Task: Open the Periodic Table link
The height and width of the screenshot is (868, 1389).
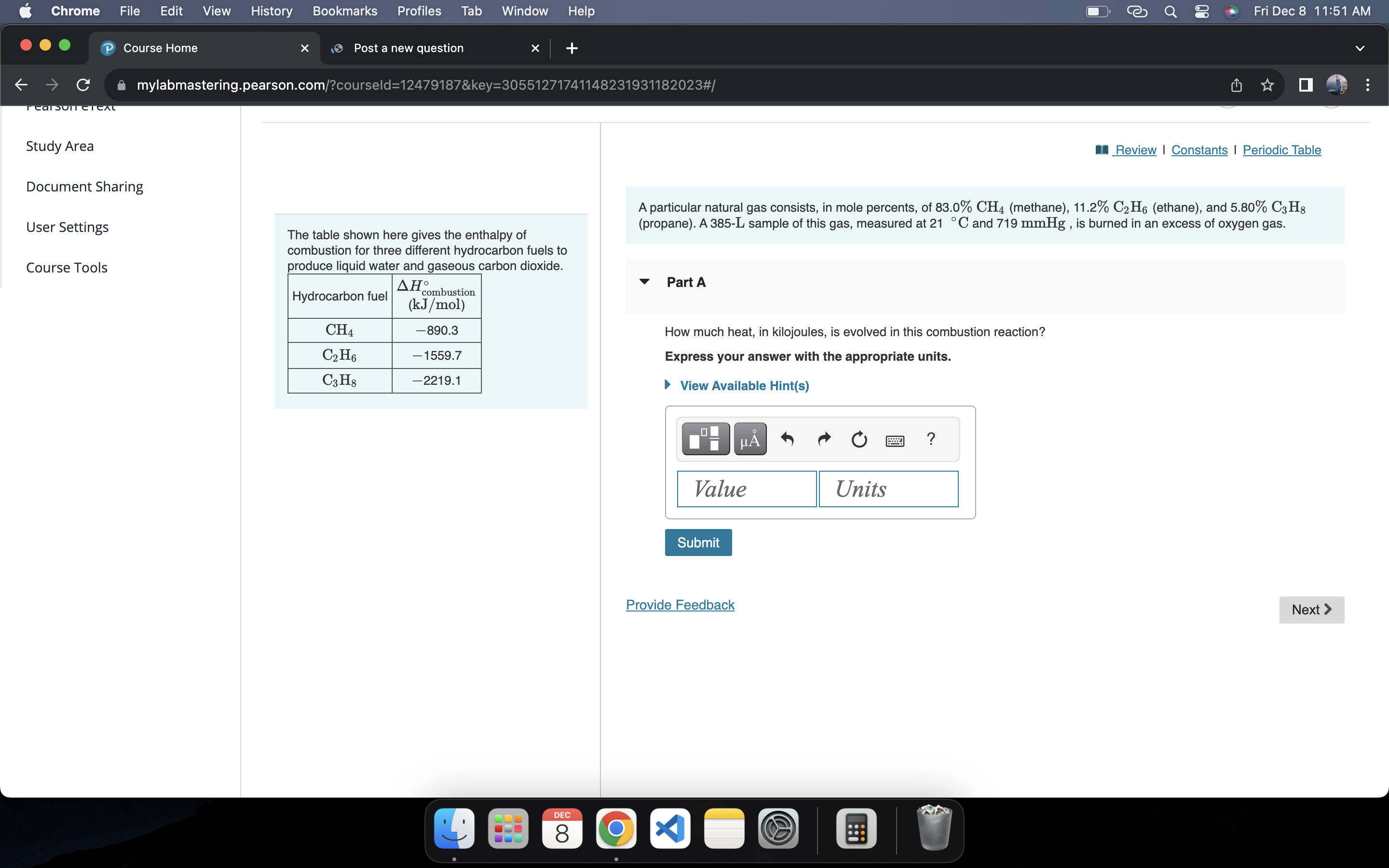Action: coord(1281,150)
